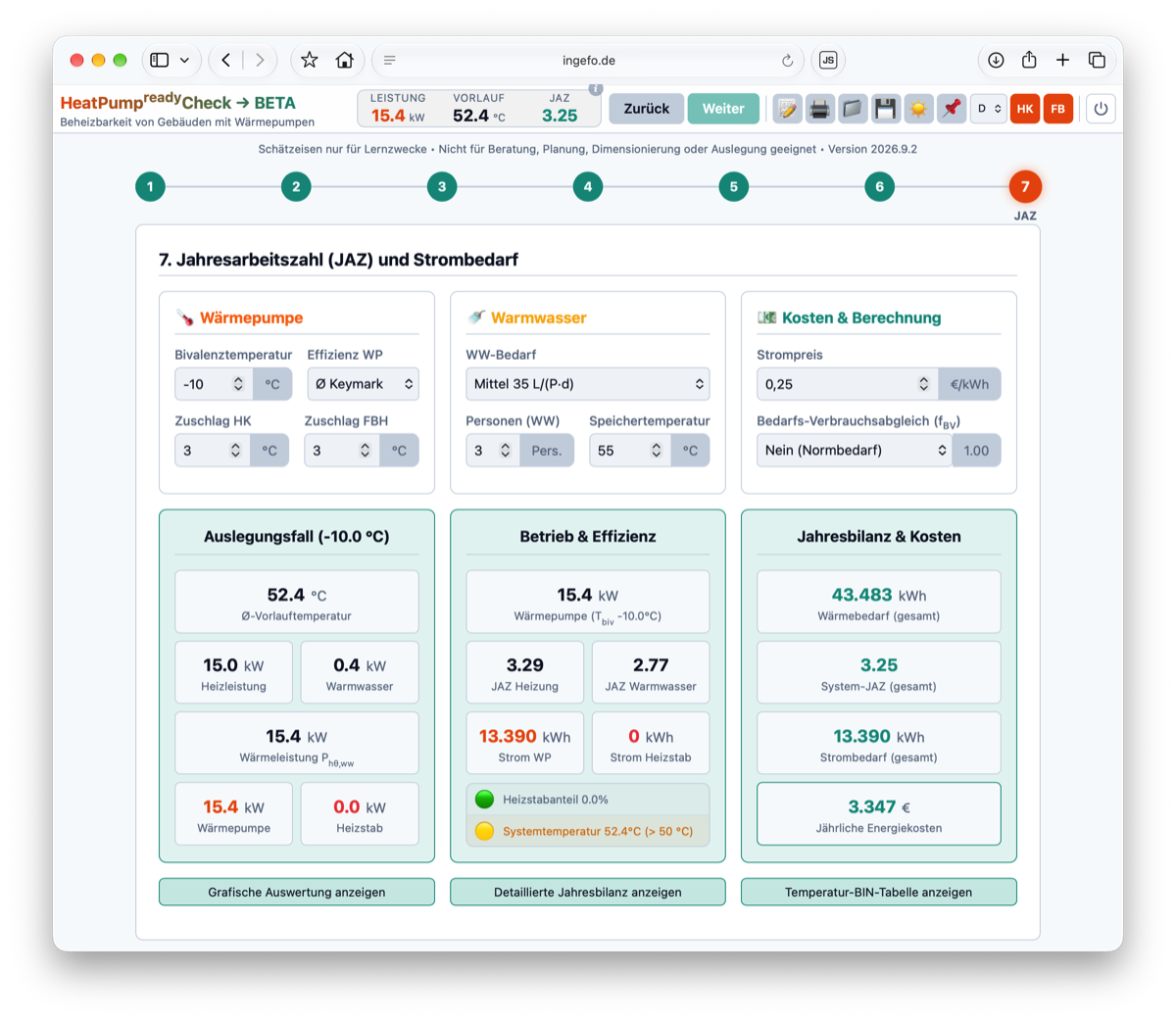Open the notes pencil icon in toolbar
Image resolution: width=1176 pixels, height=1021 pixels.
click(787, 109)
